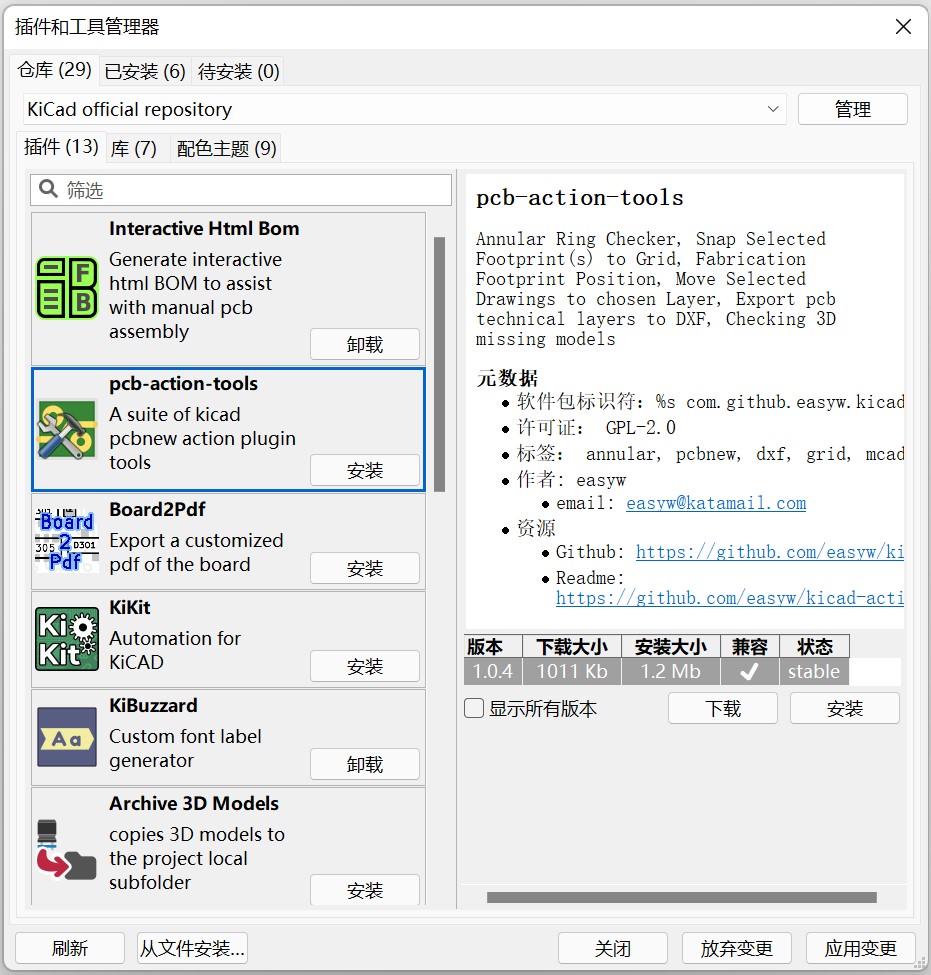
Task: Click the 从文件安装... button
Action: click(x=192, y=948)
